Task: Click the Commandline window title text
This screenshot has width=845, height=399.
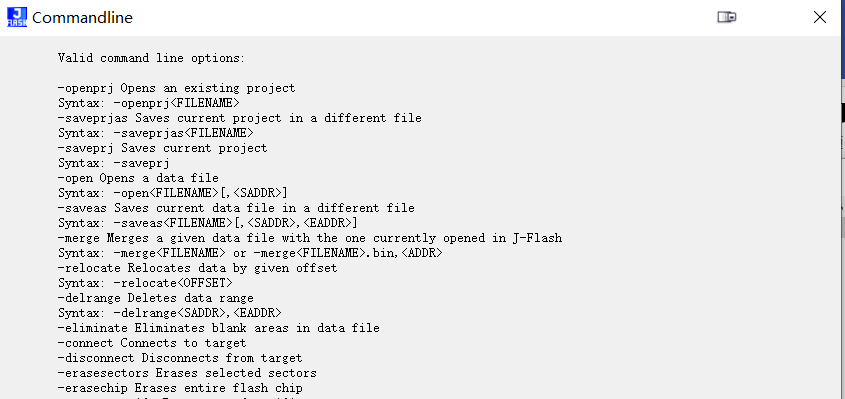Action: pyautogui.click(x=82, y=18)
